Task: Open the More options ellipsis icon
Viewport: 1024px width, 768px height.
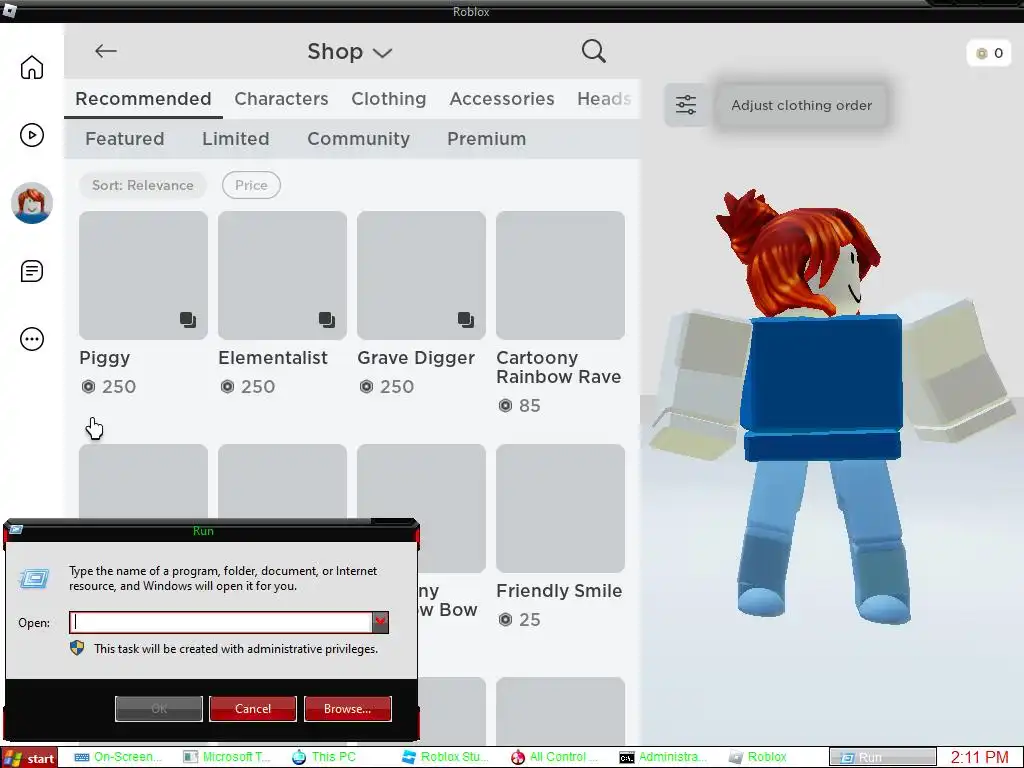Action: coord(31,339)
